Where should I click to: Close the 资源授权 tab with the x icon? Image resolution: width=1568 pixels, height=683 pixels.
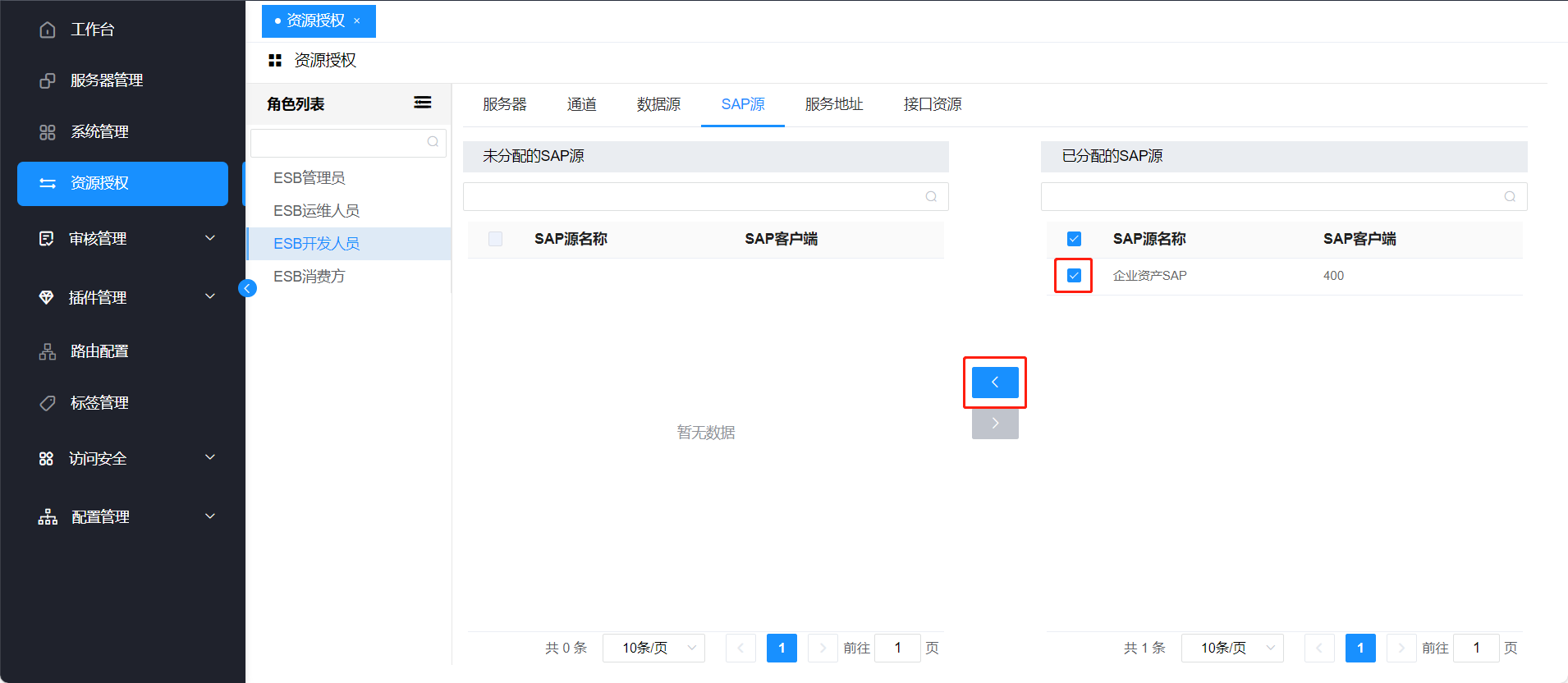click(x=357, y=21)
